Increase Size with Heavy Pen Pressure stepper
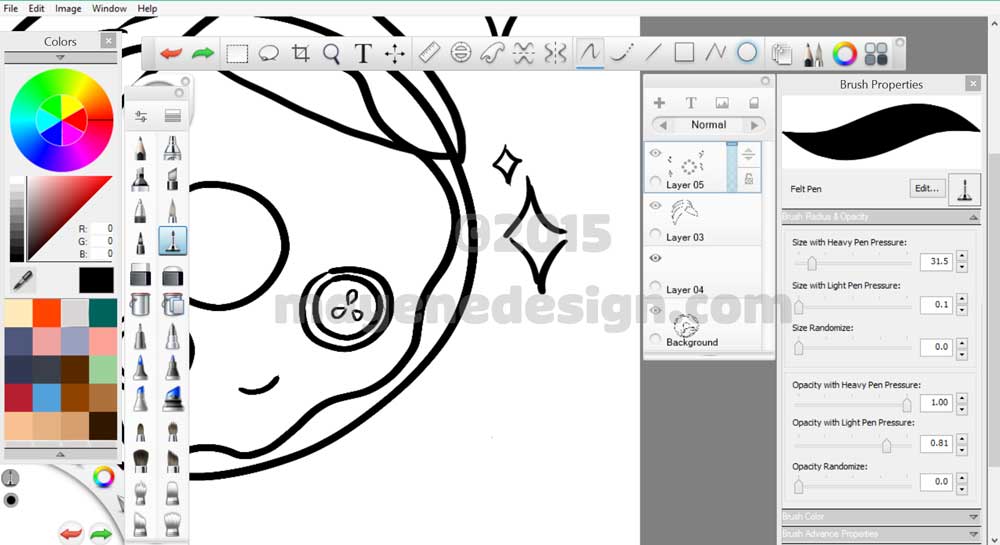The width and height of the screenshot is (1000, 545). point(962,256)
